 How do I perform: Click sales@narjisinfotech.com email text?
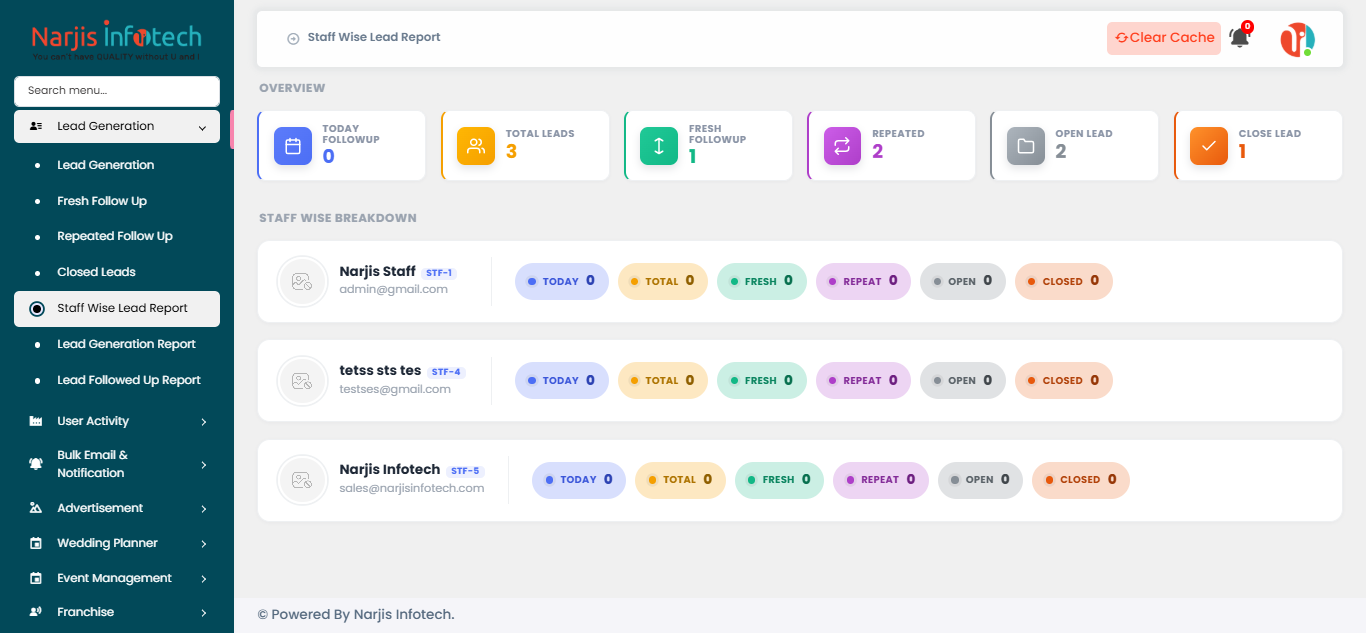(412, 488)
